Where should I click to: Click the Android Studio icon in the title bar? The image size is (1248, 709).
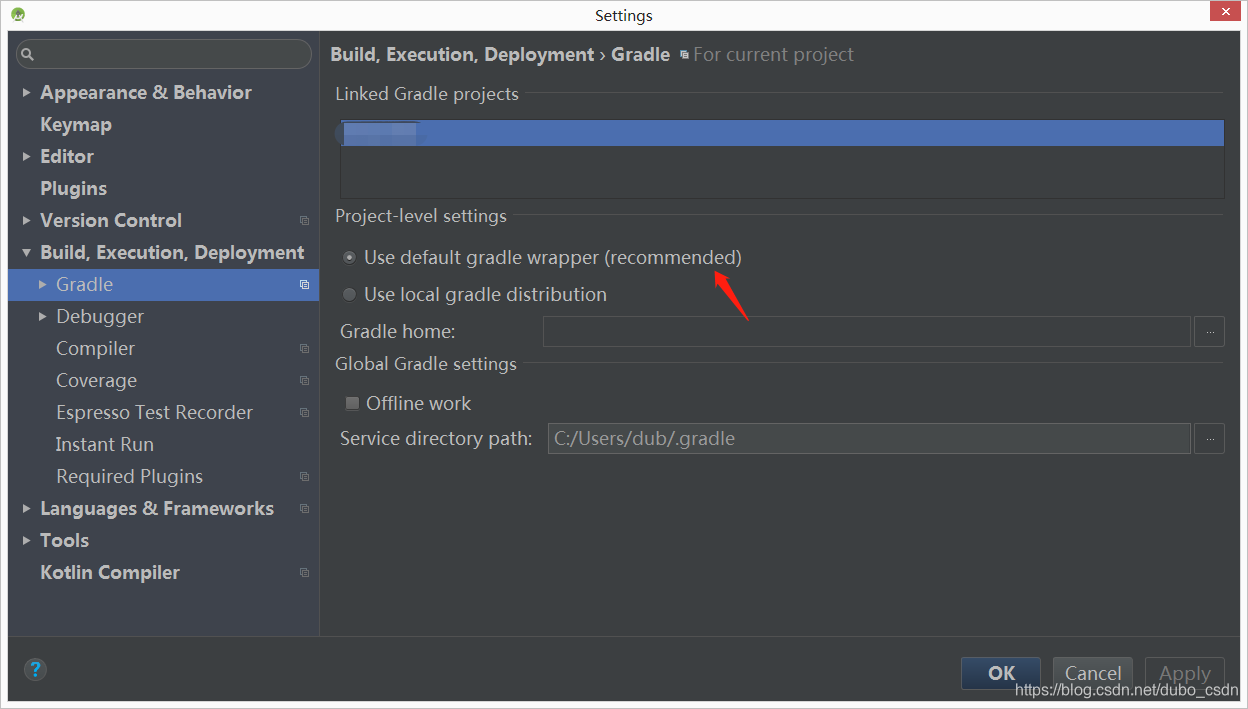[18, 15]
